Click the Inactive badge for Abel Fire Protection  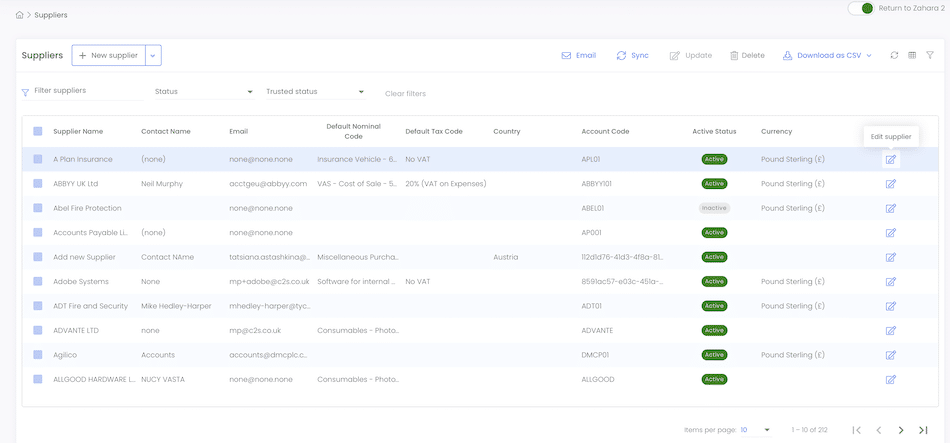coord(714,208)
